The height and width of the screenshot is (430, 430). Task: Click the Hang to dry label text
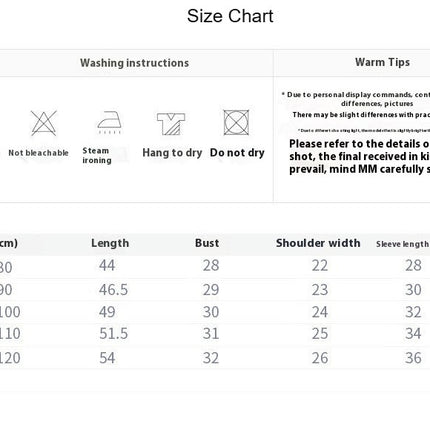point(172,153)
